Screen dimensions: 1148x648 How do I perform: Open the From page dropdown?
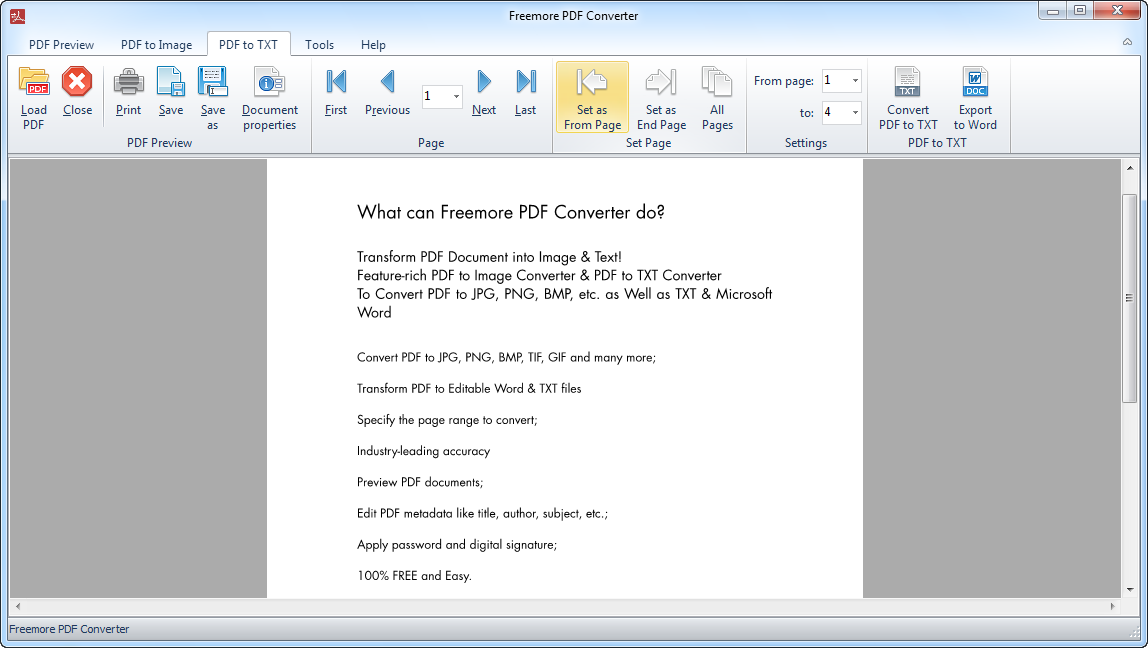(855, 81)
